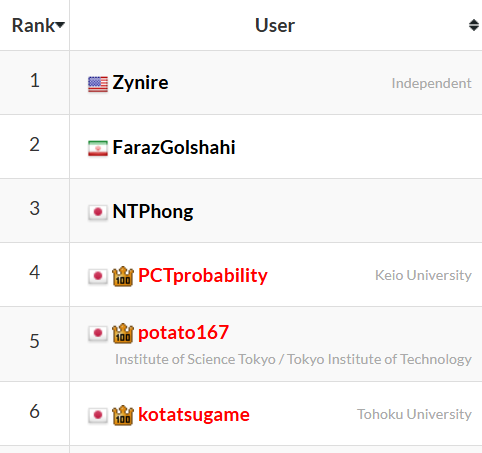Open FarazGolshahi's profile page
Viewport: 482px width, 453px height.
(174, 147)
